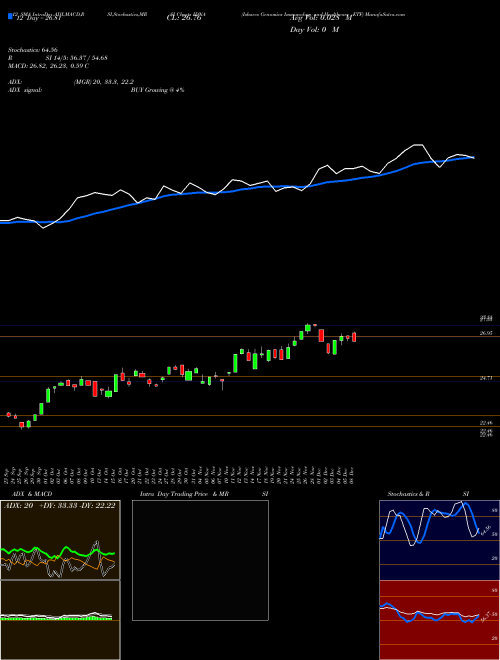Image resolution: width=500 pixels, height=660 pixels.
Task: Click the last red candlestick on the chart
Action: pyautogui.click(x=354, y=337)
